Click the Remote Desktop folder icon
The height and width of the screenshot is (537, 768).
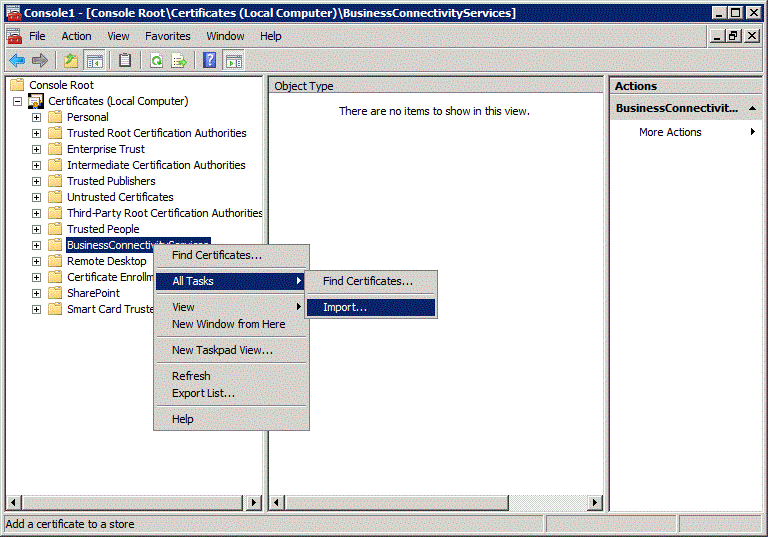55,261
